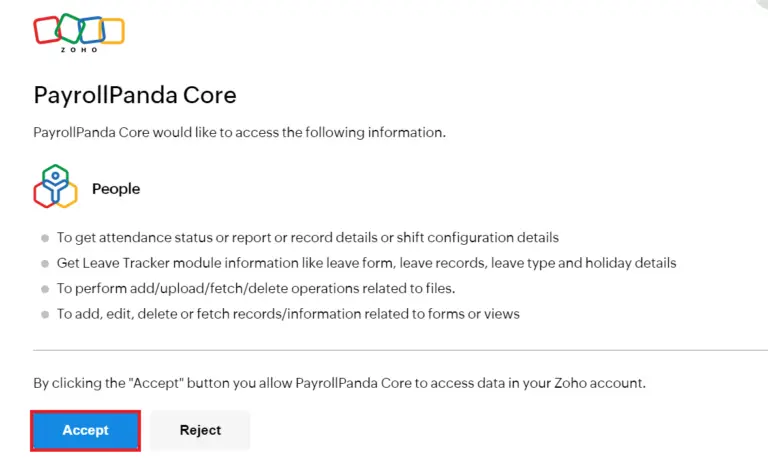Click the 'would like to access' description line
The image size is (768, 470).
pyautogui.click(x=240, y=132)
